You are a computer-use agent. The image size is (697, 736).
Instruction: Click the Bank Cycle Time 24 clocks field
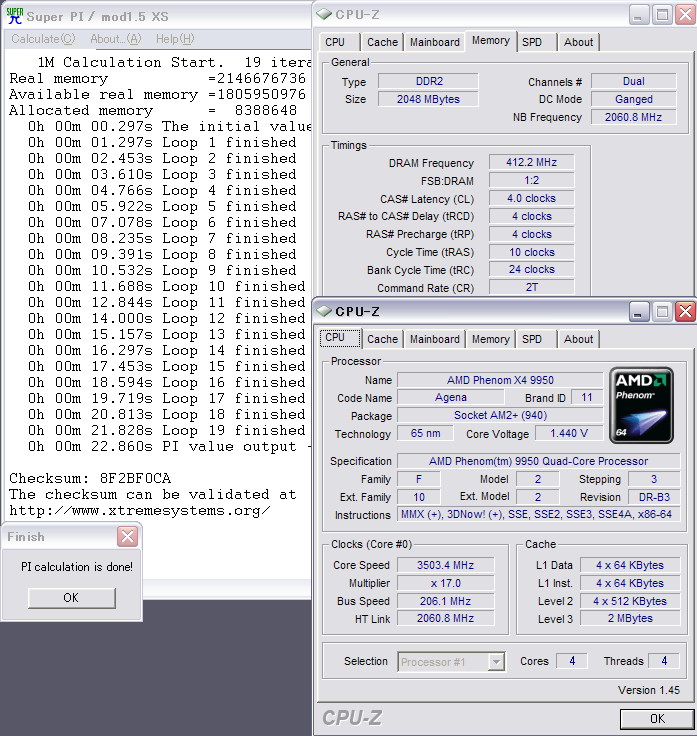(531, 269)
